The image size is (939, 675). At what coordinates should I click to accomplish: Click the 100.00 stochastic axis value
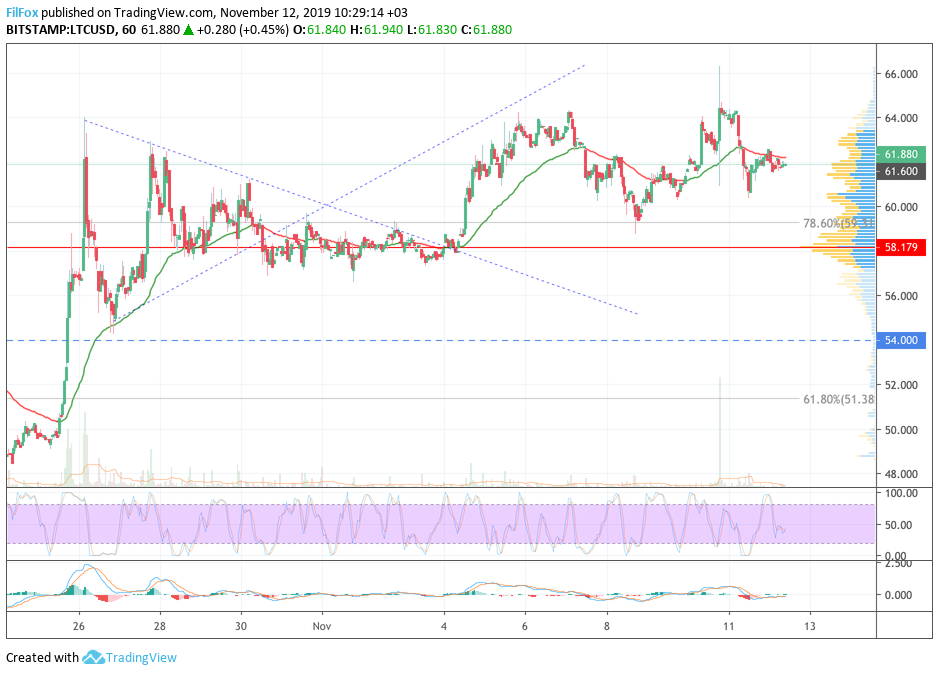point(901,493)
